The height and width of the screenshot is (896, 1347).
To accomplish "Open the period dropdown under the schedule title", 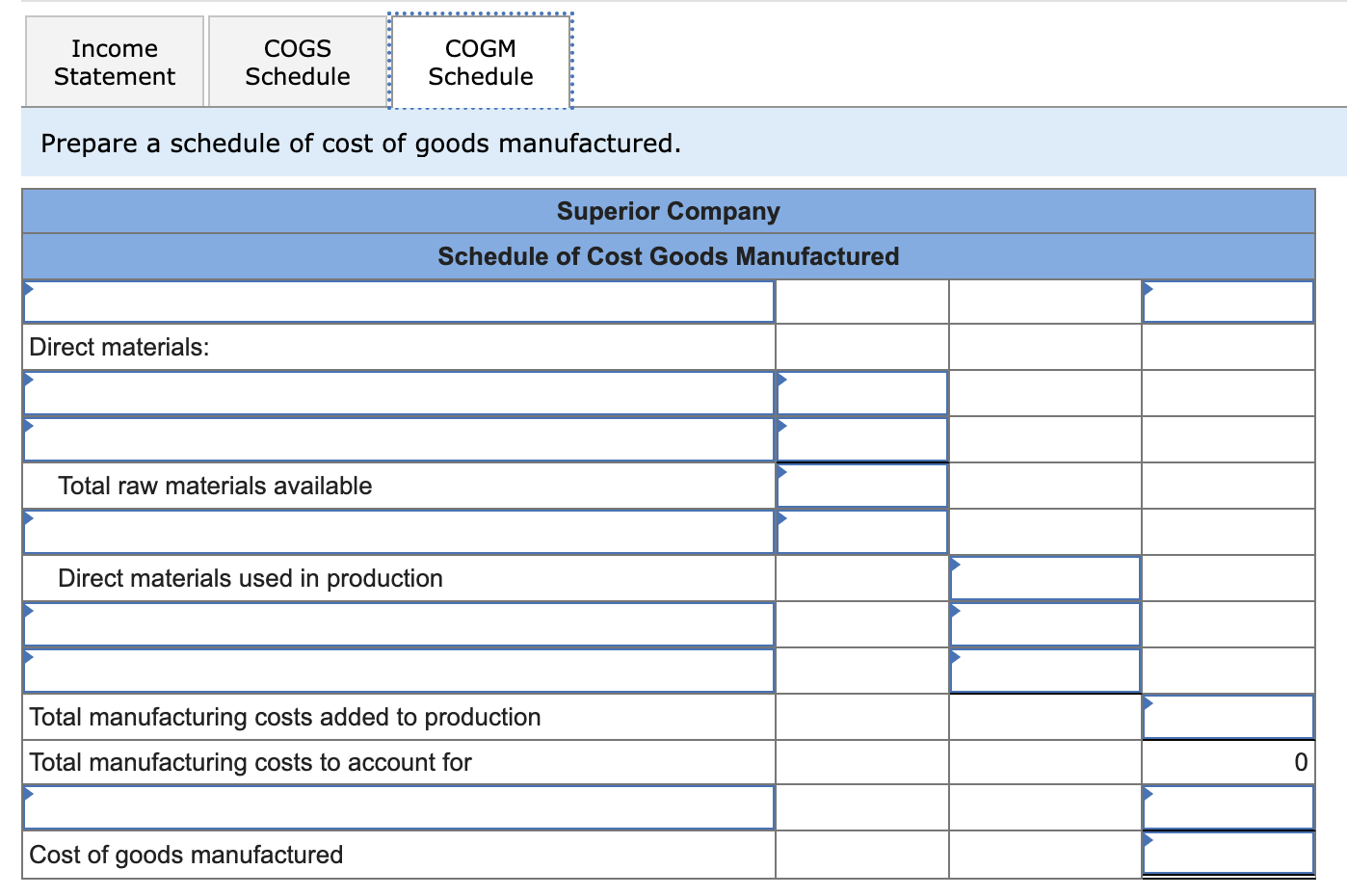I will [x=399, y=302].
